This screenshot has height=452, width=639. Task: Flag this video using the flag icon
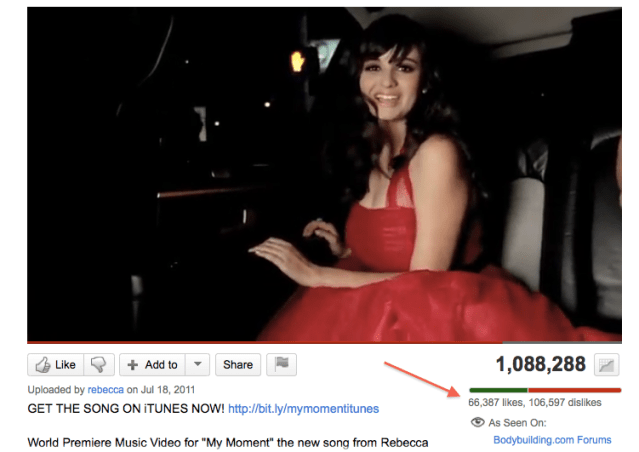pos(282,365)
